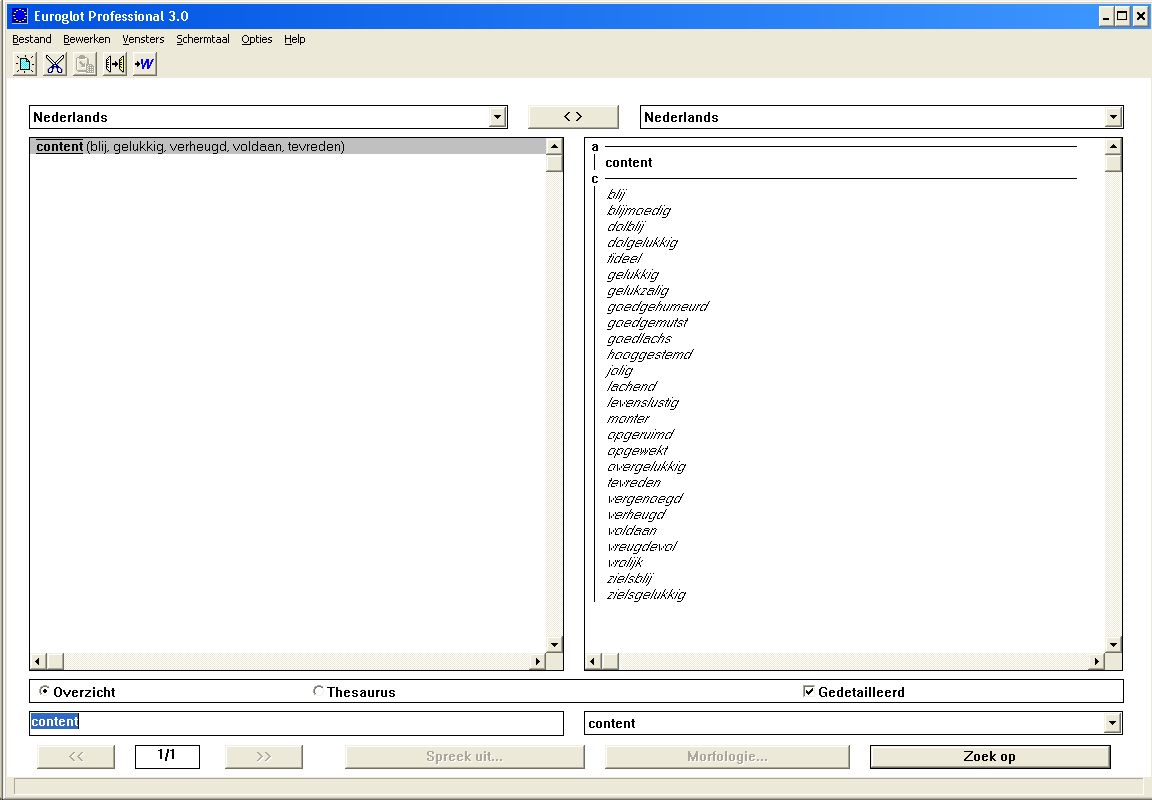Viewport: 1152px width, 800px height.
Task: Click the <> swap languages button
Action: coord(572,117)
